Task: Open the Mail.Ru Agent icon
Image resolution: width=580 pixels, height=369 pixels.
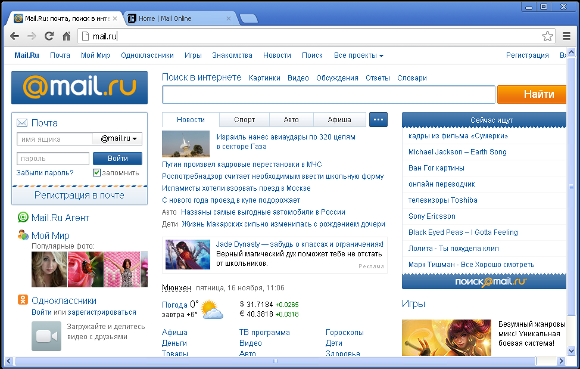Action: point(23,217)
